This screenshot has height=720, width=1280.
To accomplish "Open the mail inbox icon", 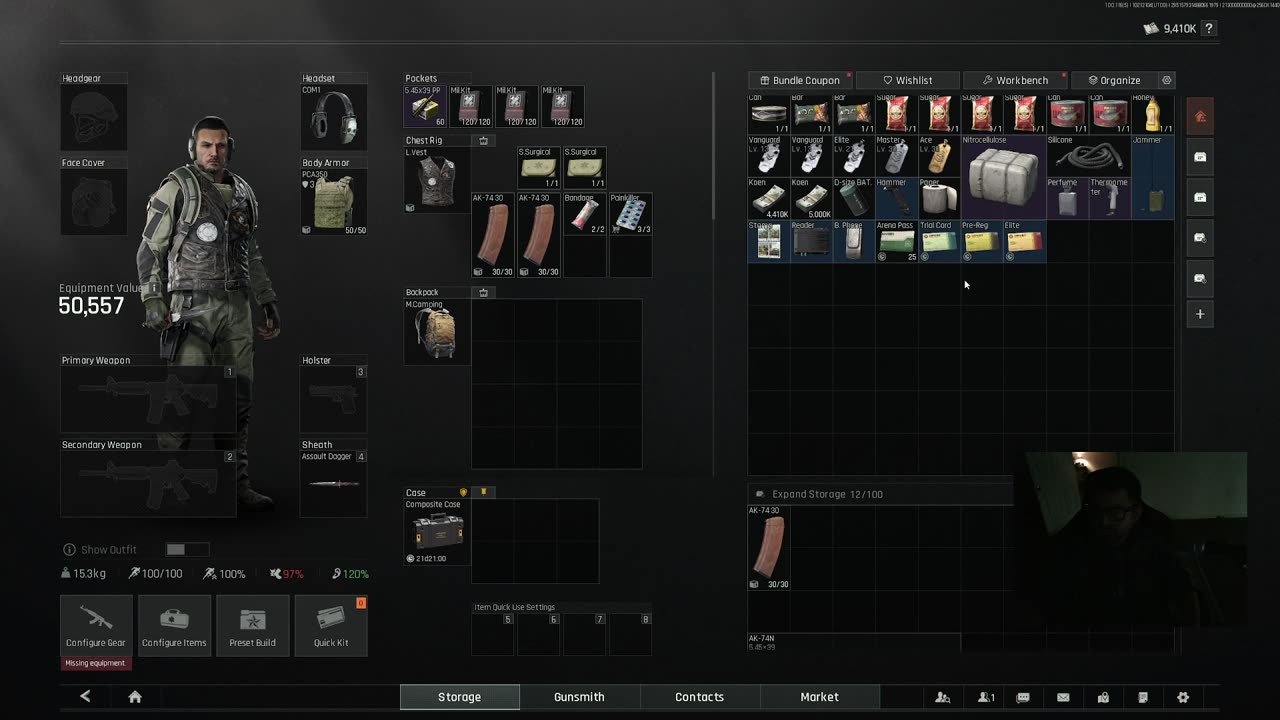I will (1063, 697).
